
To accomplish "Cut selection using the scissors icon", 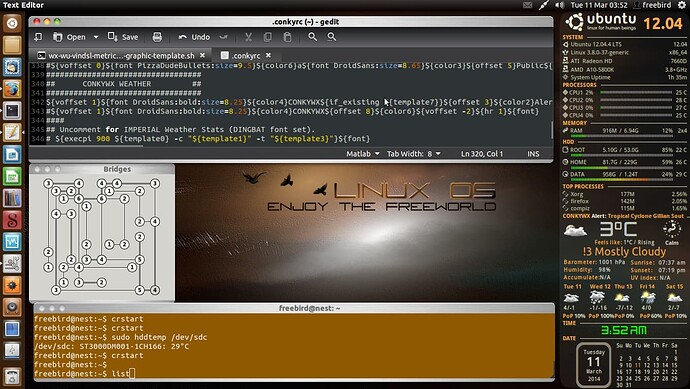I will 248,37.
